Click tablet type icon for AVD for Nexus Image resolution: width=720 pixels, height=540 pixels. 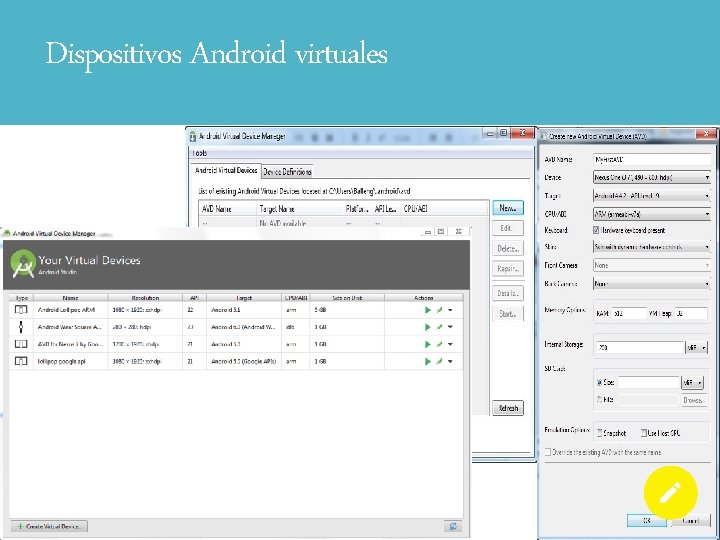click(21, 344)
